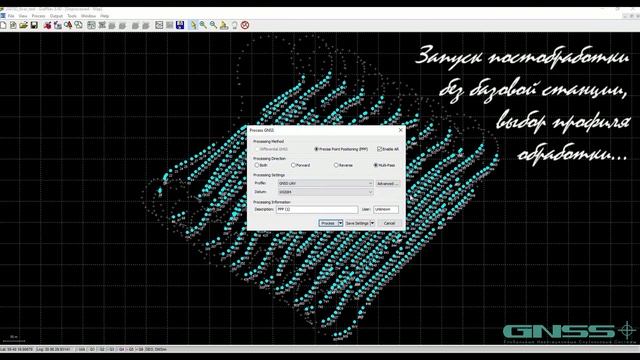Click the second green zoom magnifier icon
This screenshot has height=360, width=640.
[213, 25]
